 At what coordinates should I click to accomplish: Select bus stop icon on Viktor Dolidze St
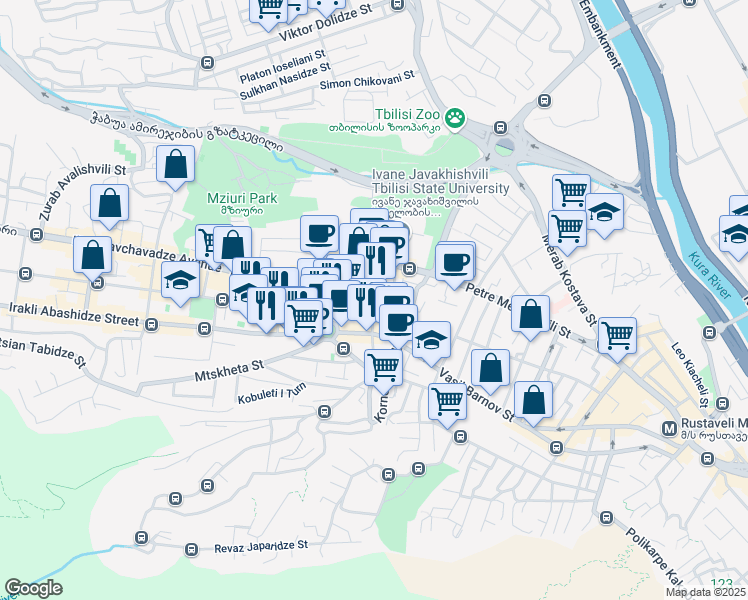[207, 62]
